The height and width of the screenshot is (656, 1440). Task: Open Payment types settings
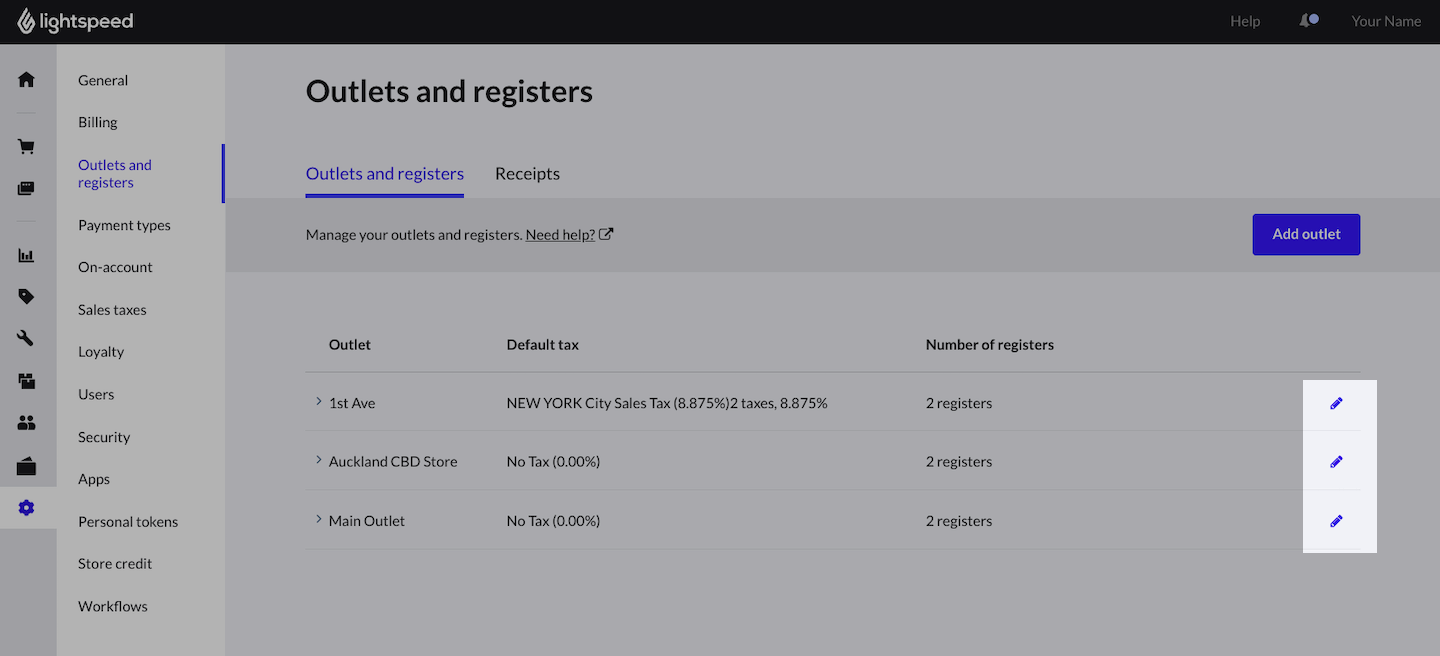coord(124,225)
